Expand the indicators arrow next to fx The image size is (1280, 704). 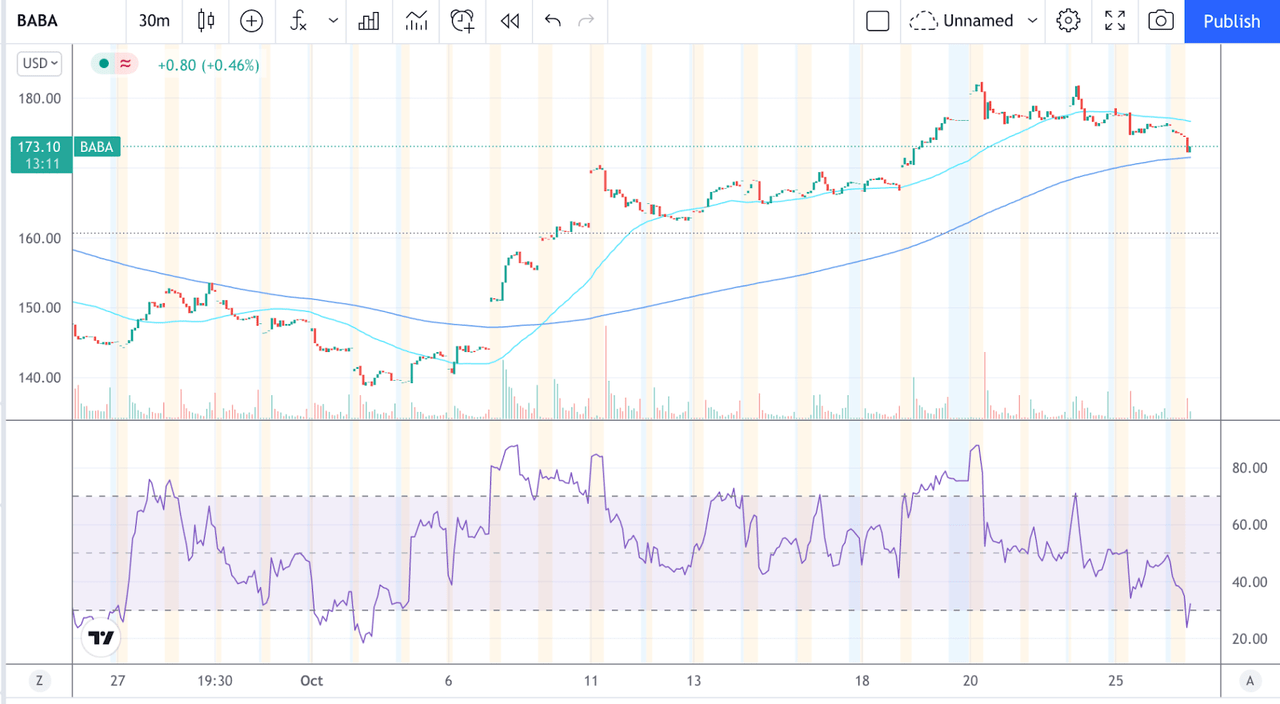pos(333,20)
